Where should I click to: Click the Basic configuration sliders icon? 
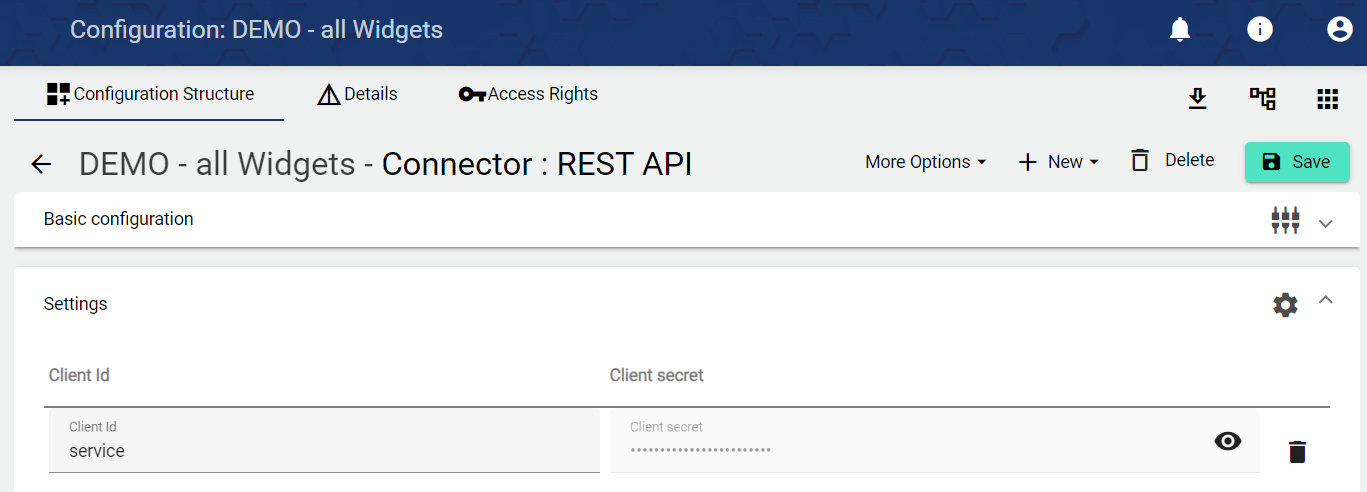(x=1285, y=221)
